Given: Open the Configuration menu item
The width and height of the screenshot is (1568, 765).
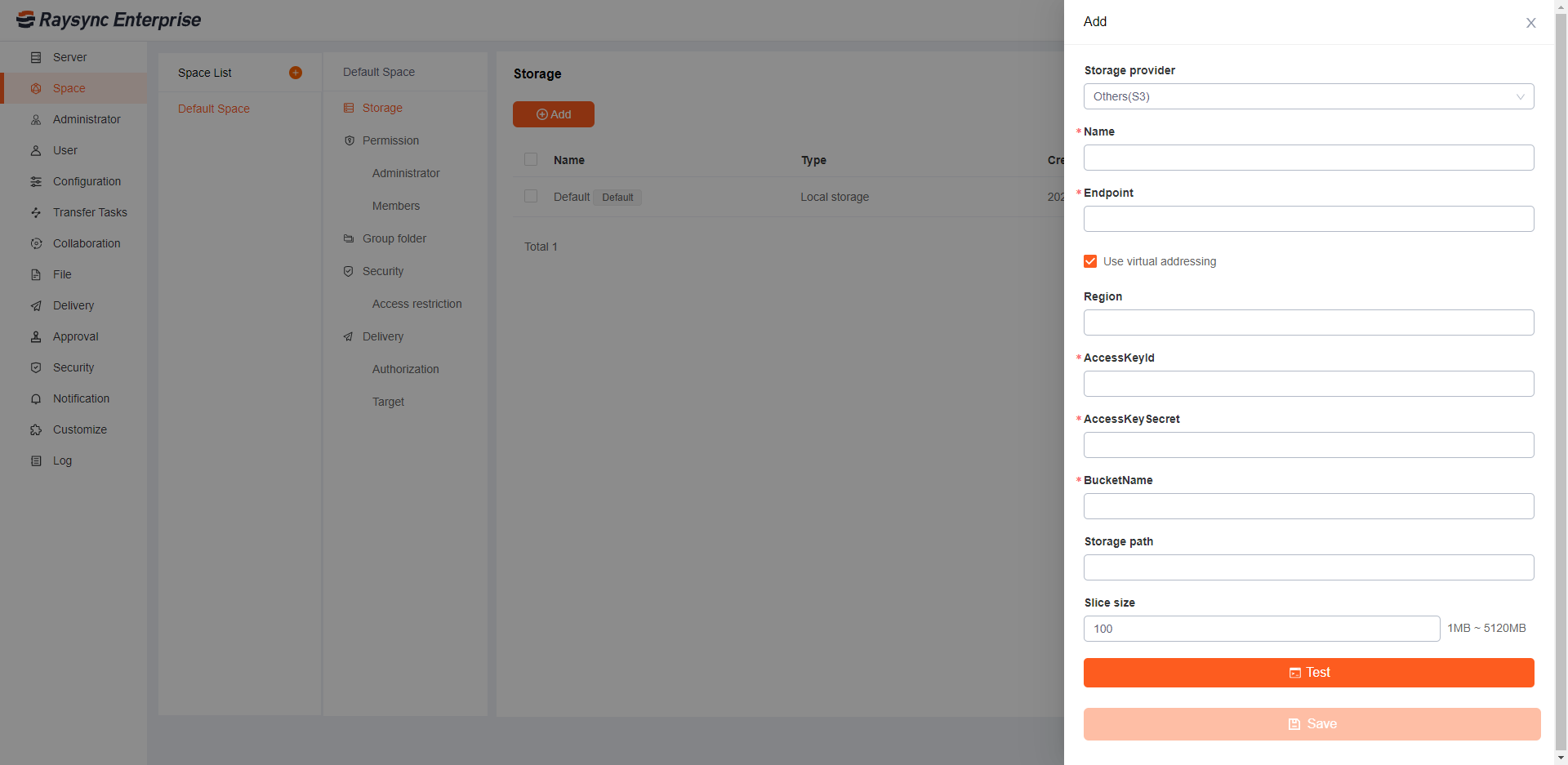Looking at the screenshot, I should click(86, 181).
